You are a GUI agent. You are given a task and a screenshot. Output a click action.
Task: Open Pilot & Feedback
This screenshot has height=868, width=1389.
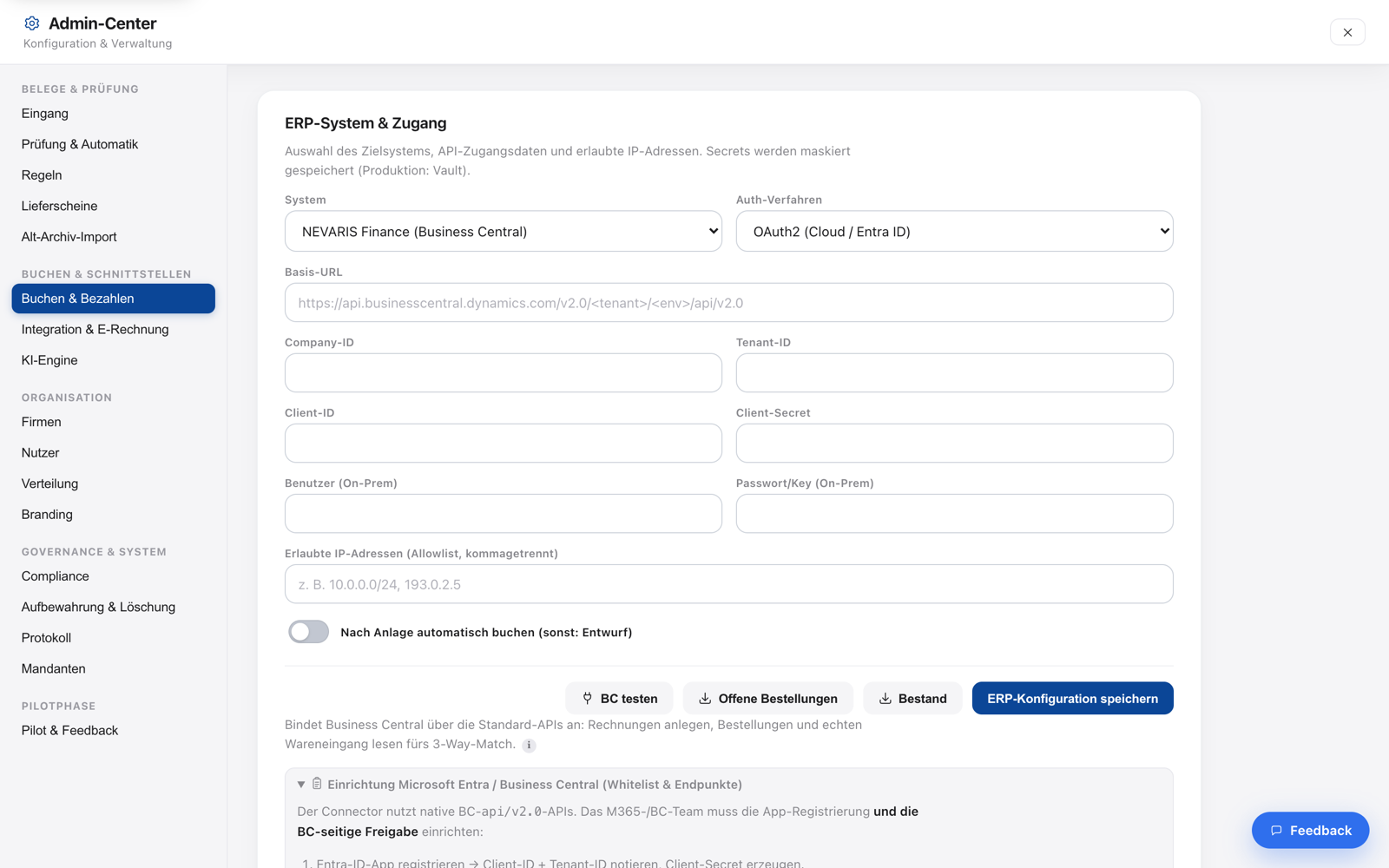click(x=113, y=731)
